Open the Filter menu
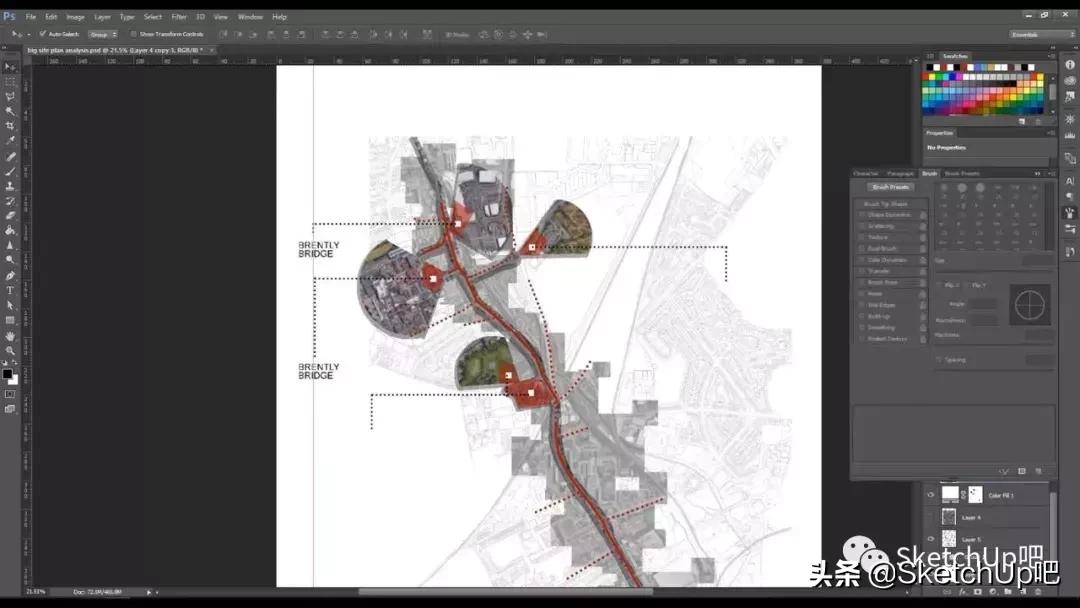1080x608 pixels. pyautogui.click(x=178, y=16)
